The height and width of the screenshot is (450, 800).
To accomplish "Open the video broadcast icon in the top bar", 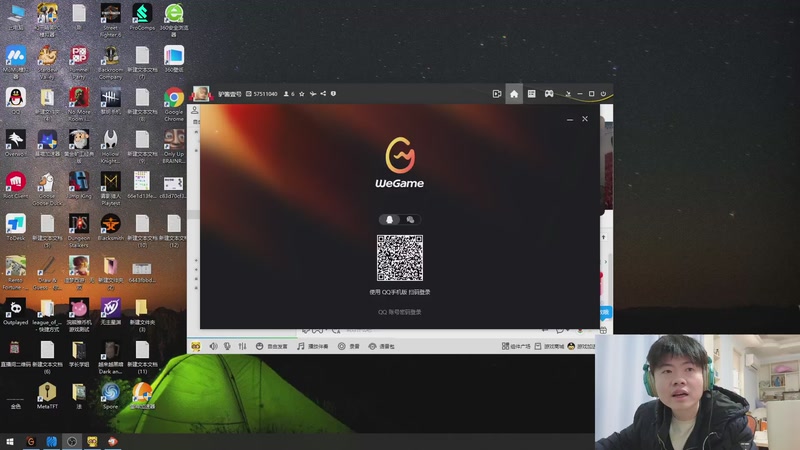I will click(496, 94).
